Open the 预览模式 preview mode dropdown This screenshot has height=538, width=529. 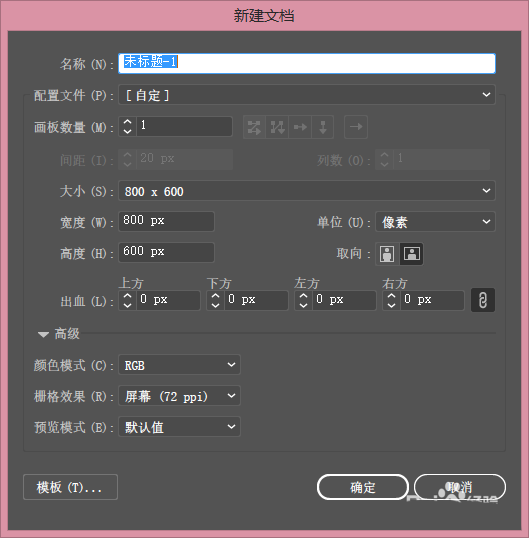pos(179,426)
